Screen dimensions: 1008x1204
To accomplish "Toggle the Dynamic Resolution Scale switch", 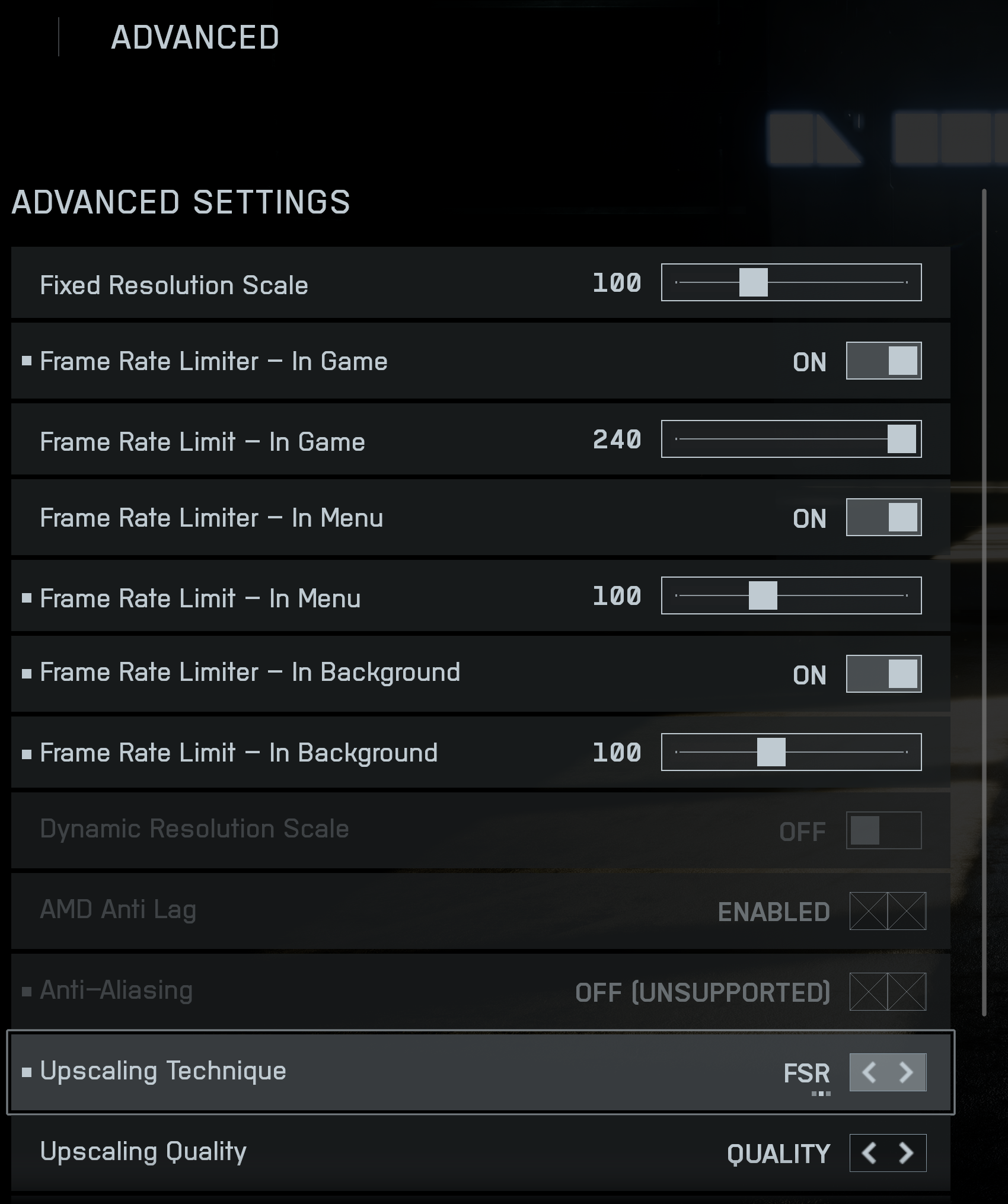I will [x=883, y=830].
